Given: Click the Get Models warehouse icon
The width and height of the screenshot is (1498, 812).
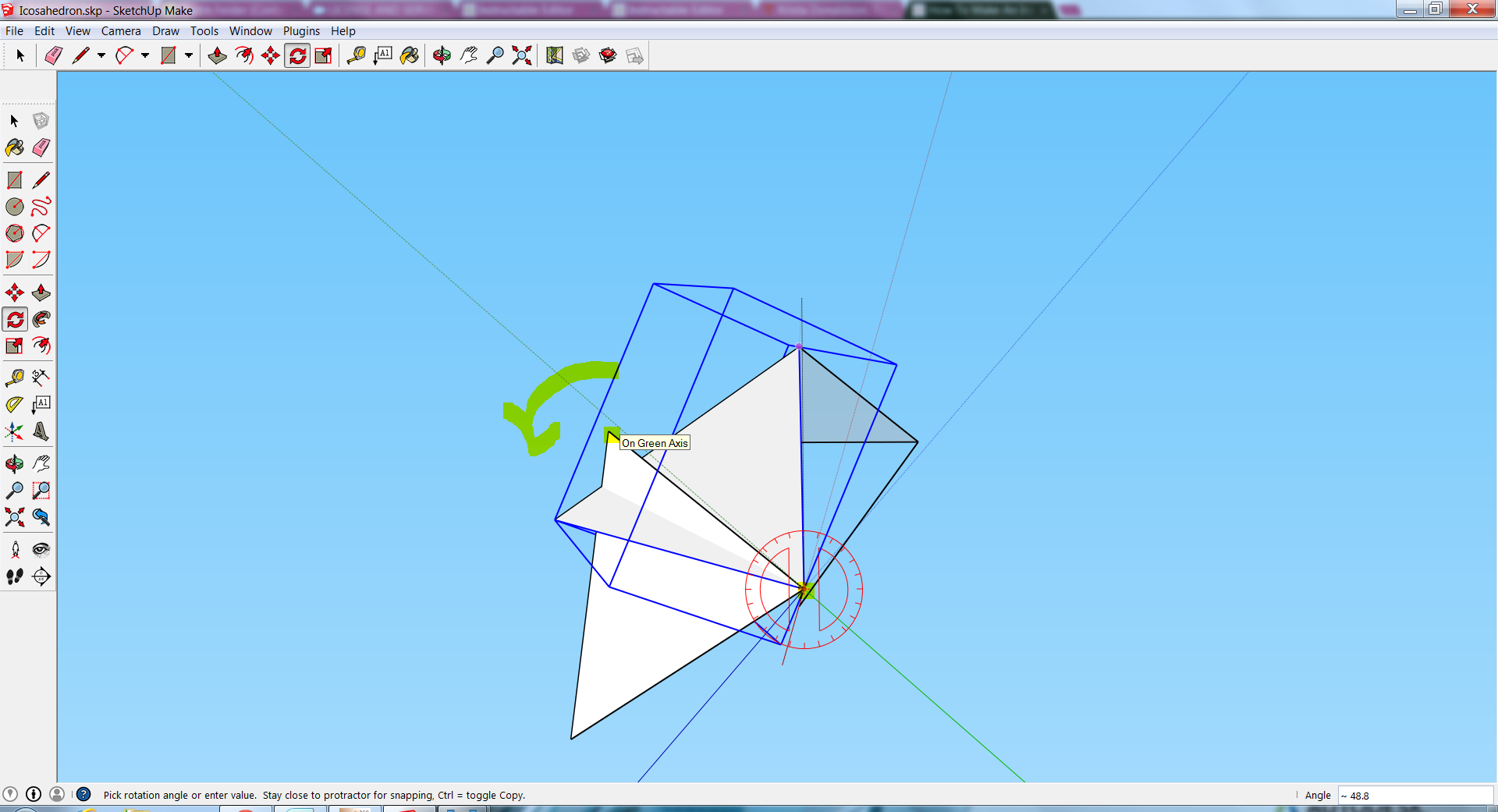Looking at the screenshot, I should (581, 55).
